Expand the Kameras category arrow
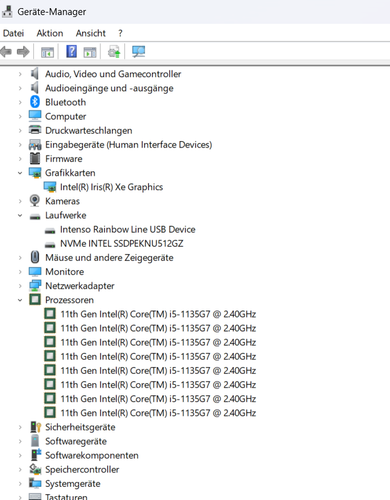This screenshot has height=500, width=390. [x=20, y=201]
